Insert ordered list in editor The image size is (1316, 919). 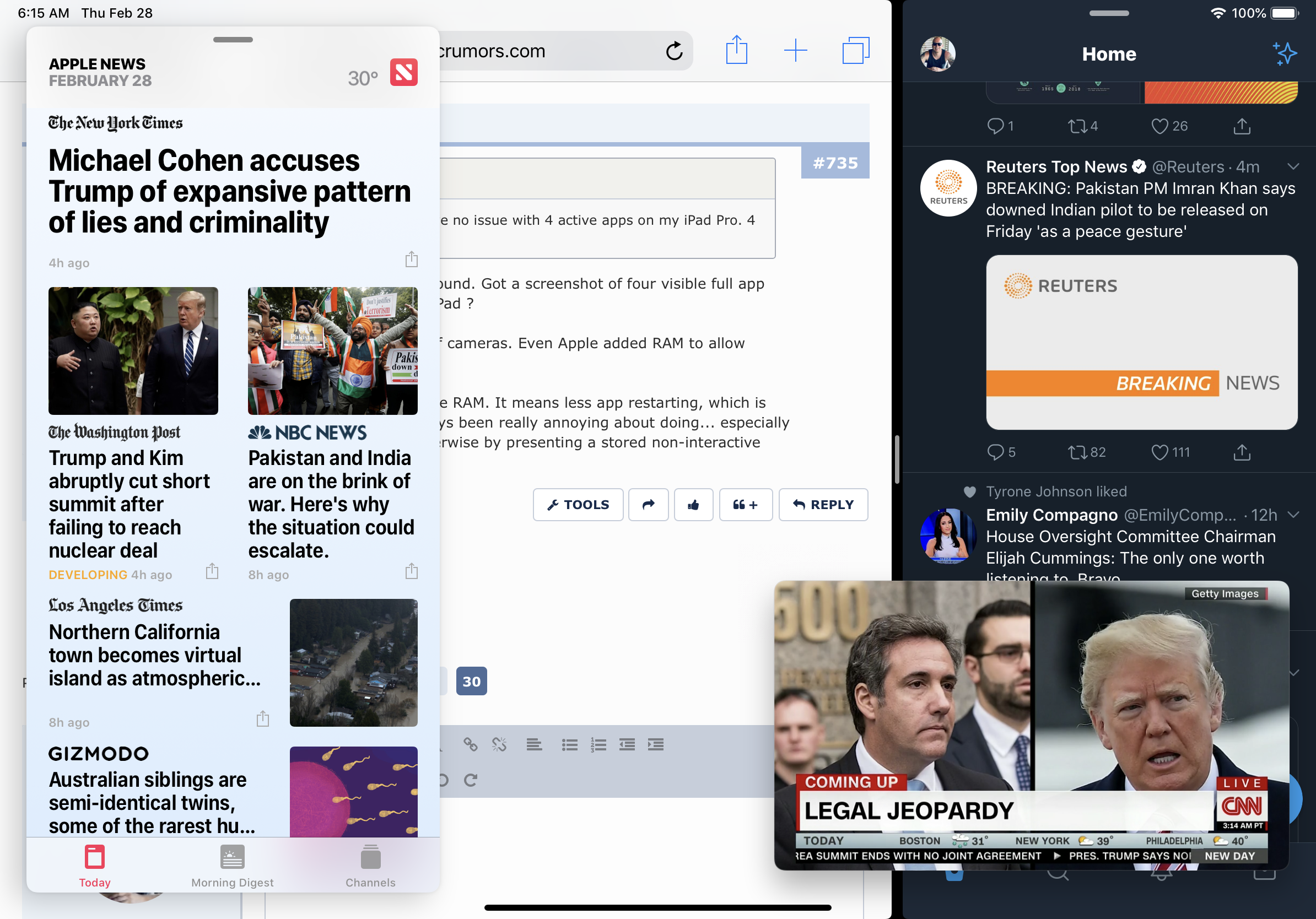click(598, 744)
